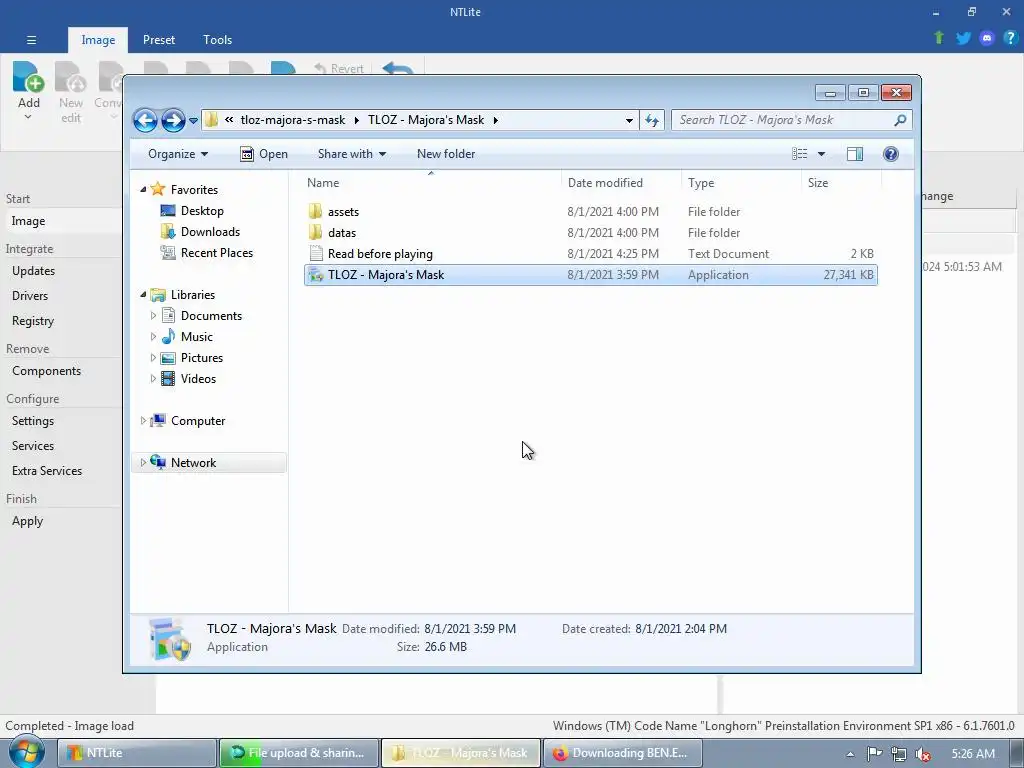Open the address bar history dropdown
Screen dimensions: 1024x768
(629, 120)
